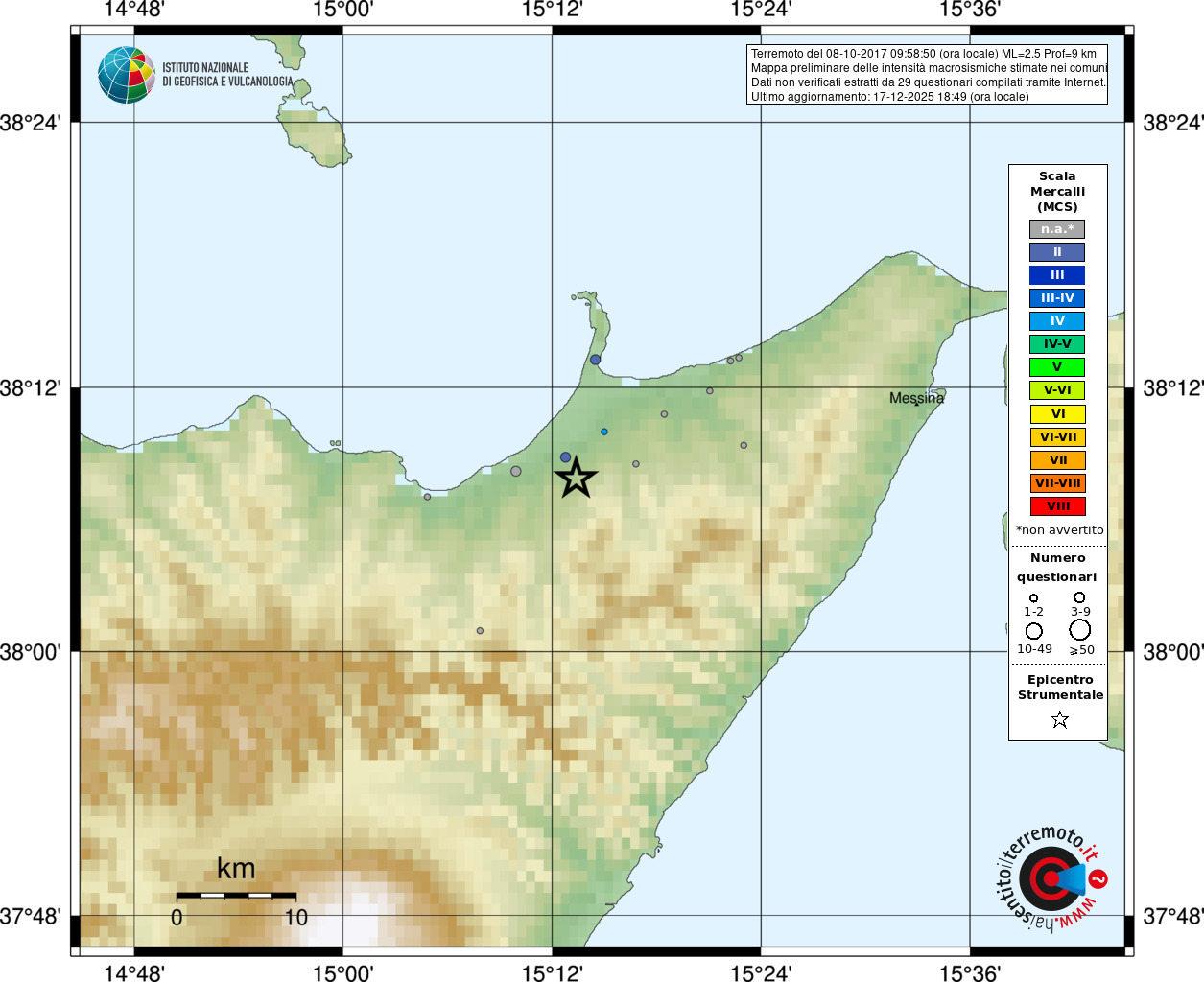Click the epicenter star on the map
1204x982 pixels.
click(x=576, y=477)
